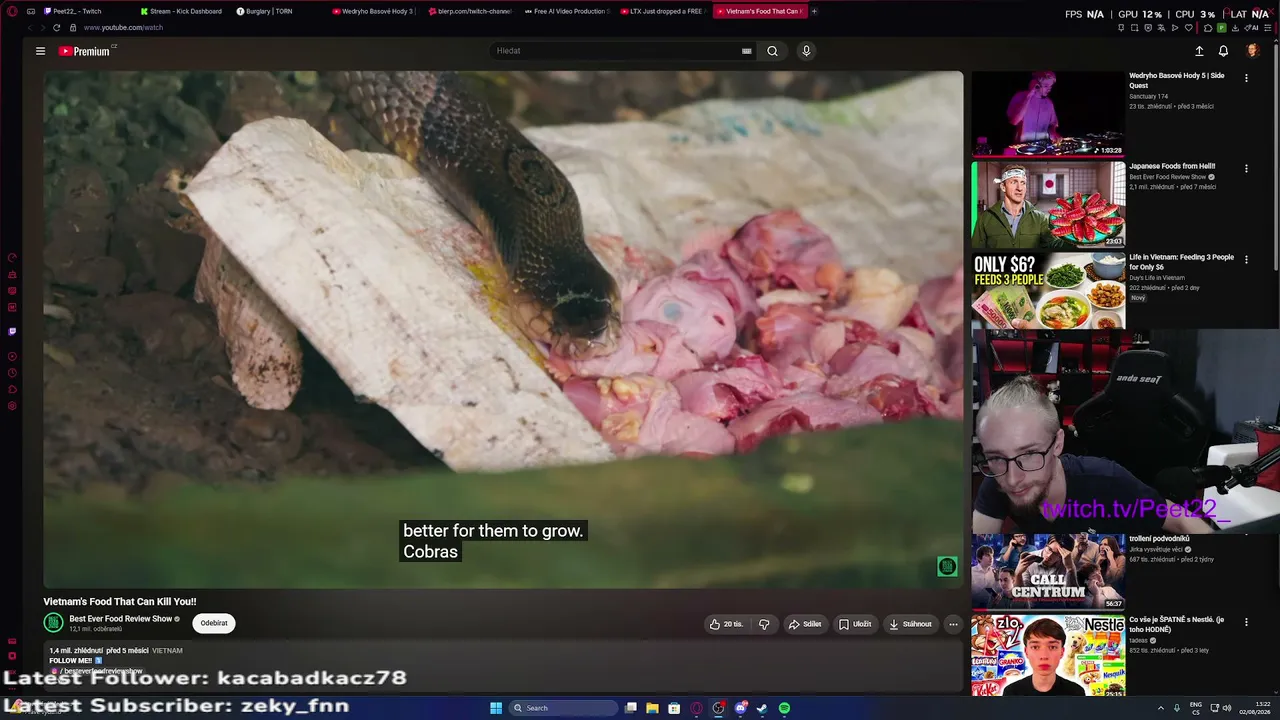Image resolution: width=1280 pixels, height=720 pixels.
Task: Switch to the Wedryho Basové Hody tab
Action: [x=375, y=11]
